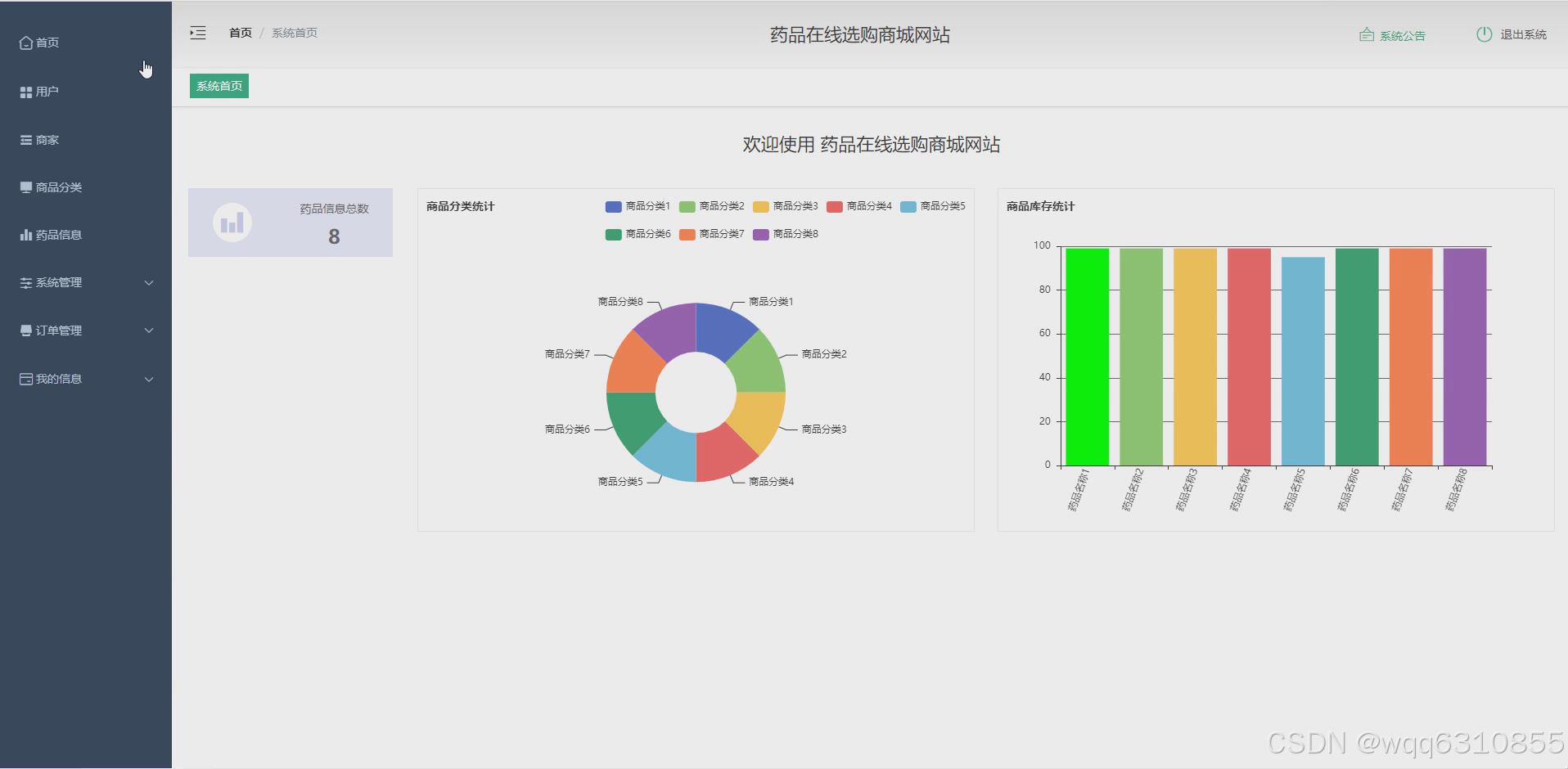Click the grid icon beside 用户

pos(26,92)
